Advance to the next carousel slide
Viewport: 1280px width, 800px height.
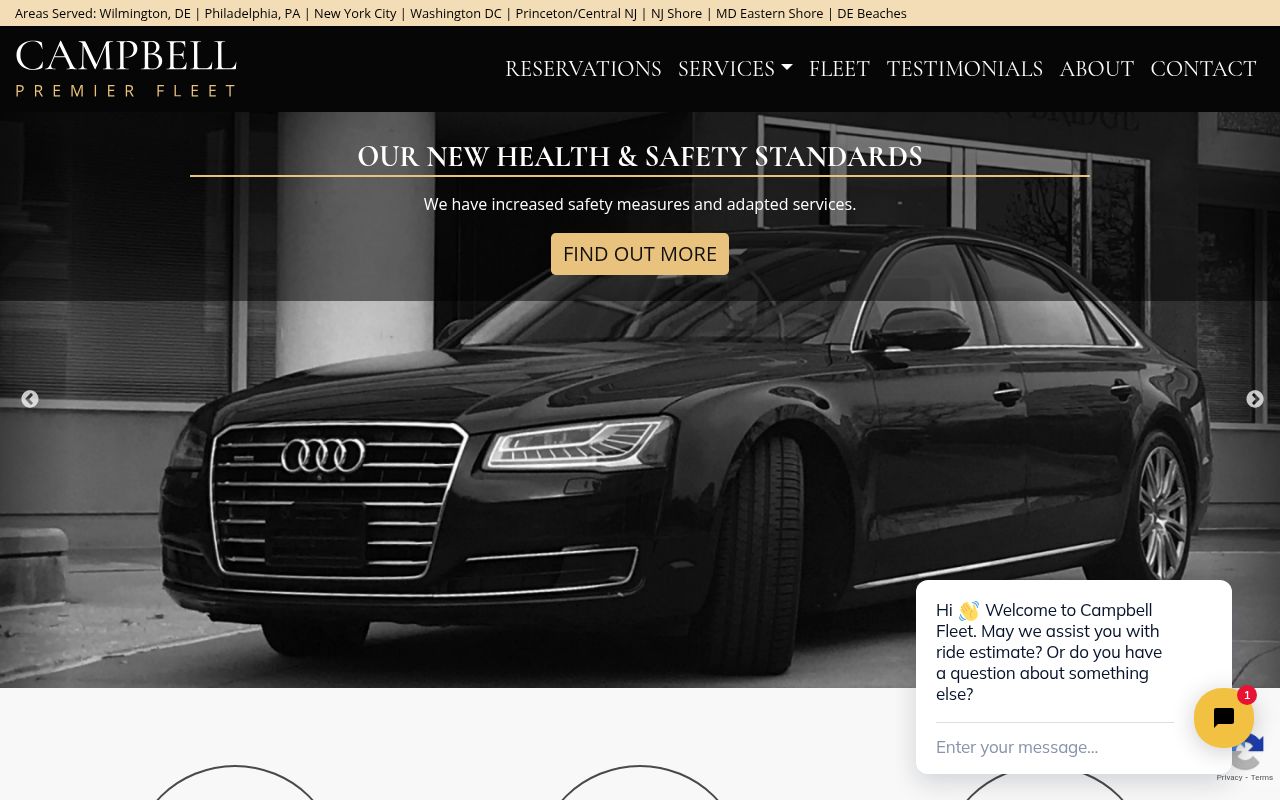click(x=1254, y=399)
